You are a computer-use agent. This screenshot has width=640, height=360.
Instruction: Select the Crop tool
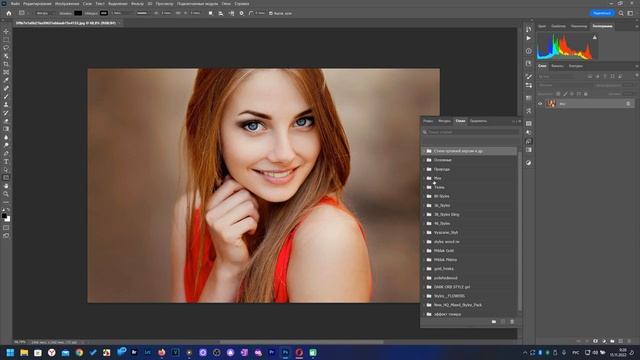[x=6, y=64]
